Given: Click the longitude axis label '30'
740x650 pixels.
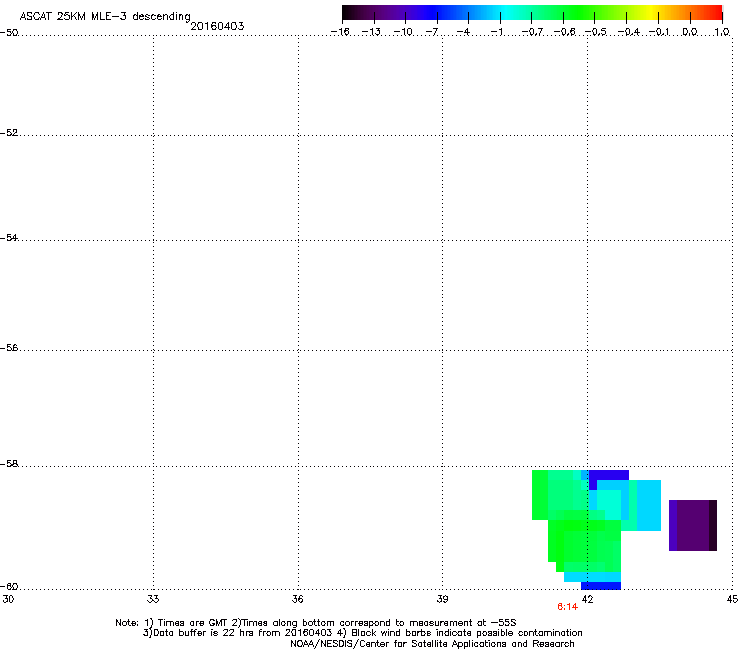Looking at the screenshot, I should pyautogui.click(x=8, y=599).
